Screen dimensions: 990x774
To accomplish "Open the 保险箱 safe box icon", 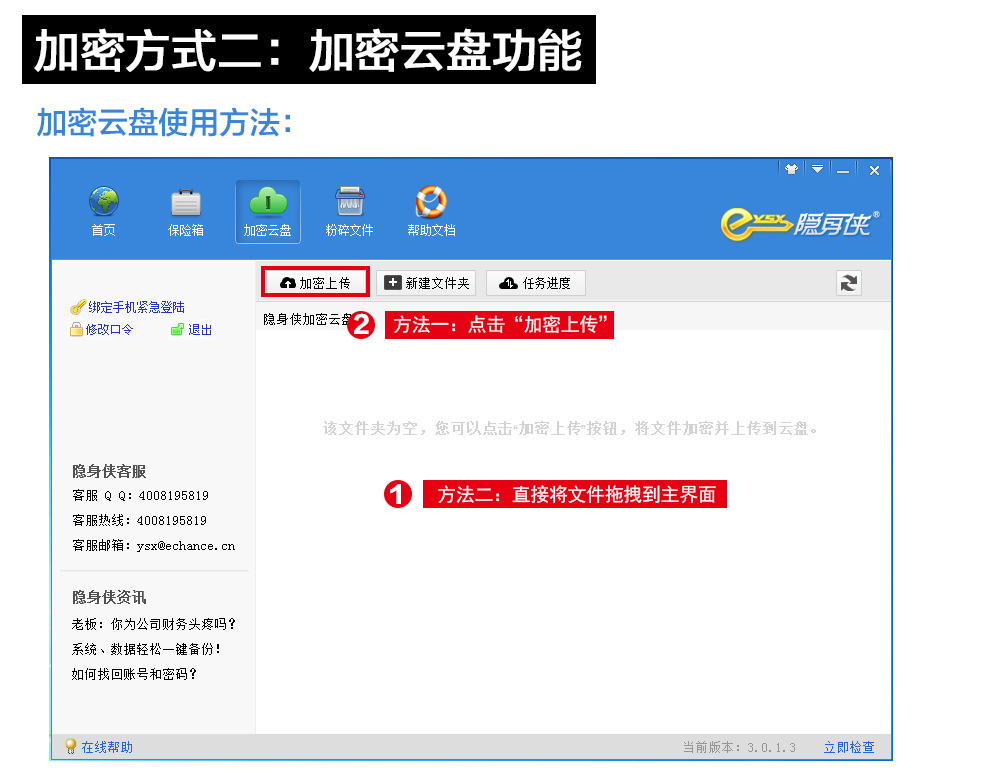I will tap(186, 211).
